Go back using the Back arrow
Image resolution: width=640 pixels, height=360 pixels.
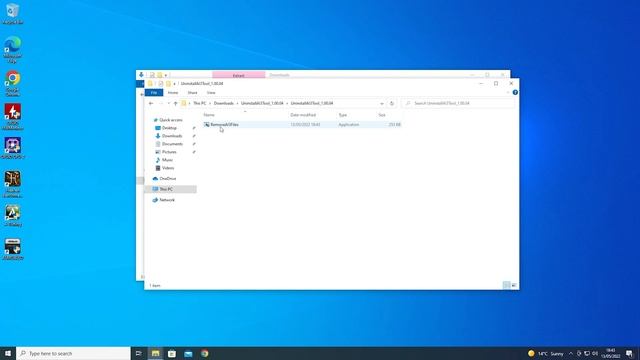(x=151, y=104)
